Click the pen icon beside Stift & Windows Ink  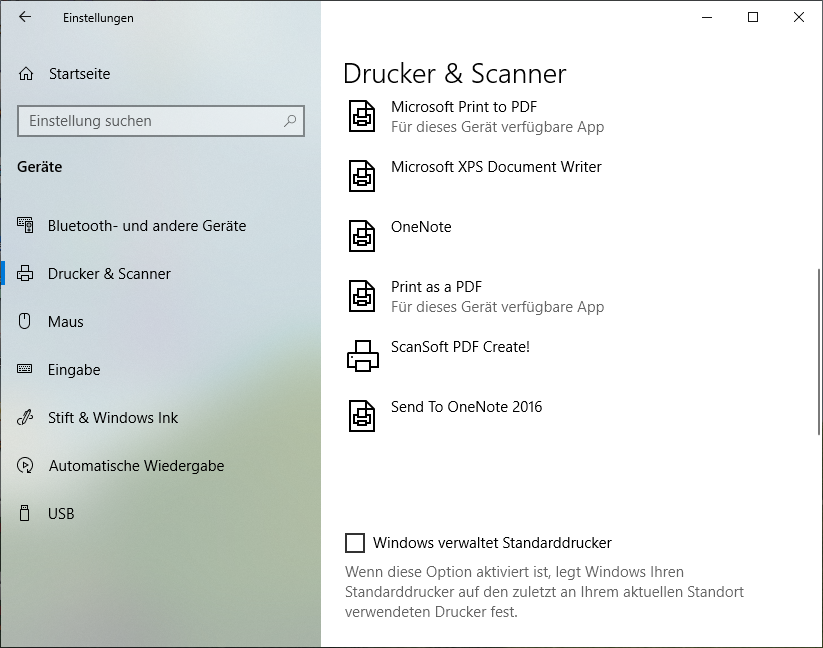pyautogui.click(x=25, y=417)
